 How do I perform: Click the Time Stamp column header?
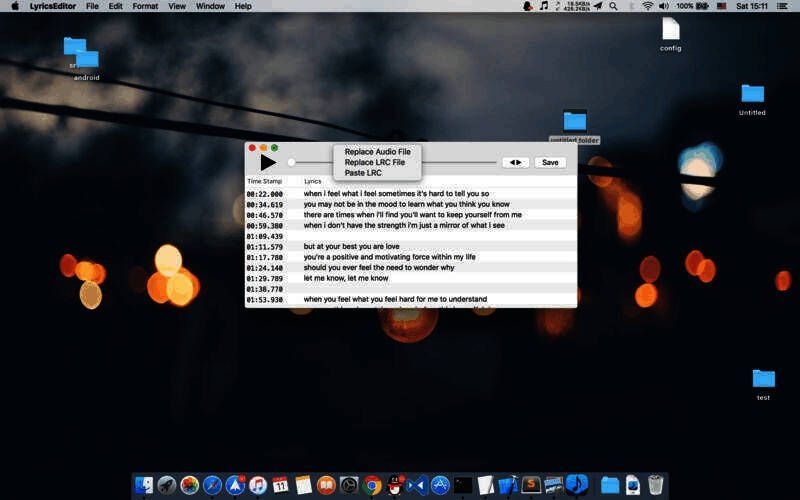coord(265,181)
